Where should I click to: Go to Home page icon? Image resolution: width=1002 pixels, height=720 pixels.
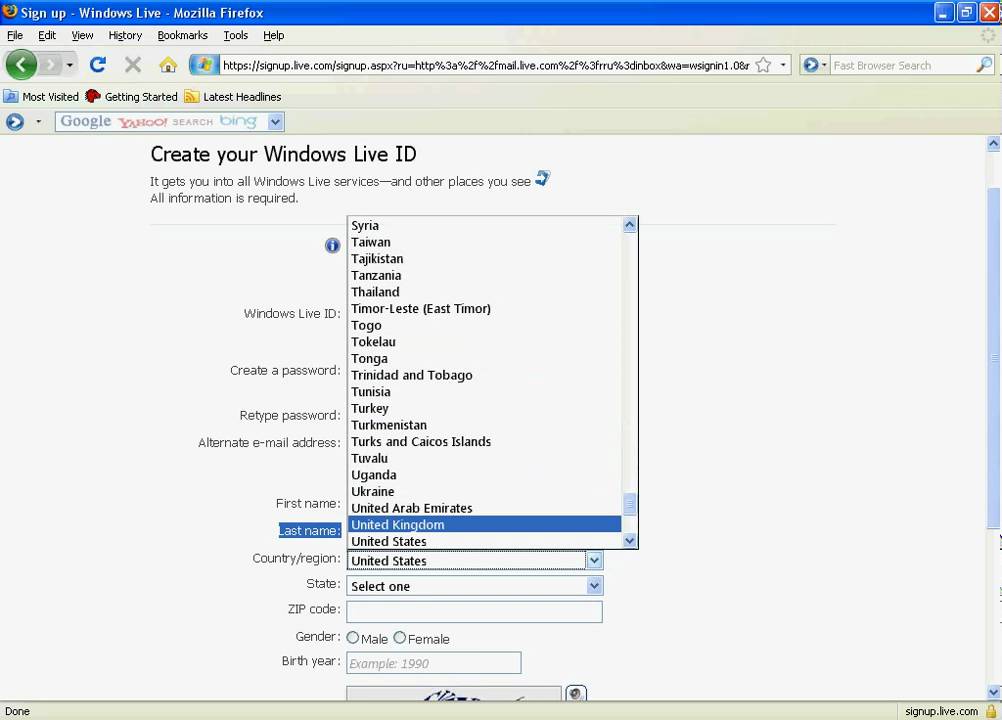pyautogui.click(x=168, y=65)
